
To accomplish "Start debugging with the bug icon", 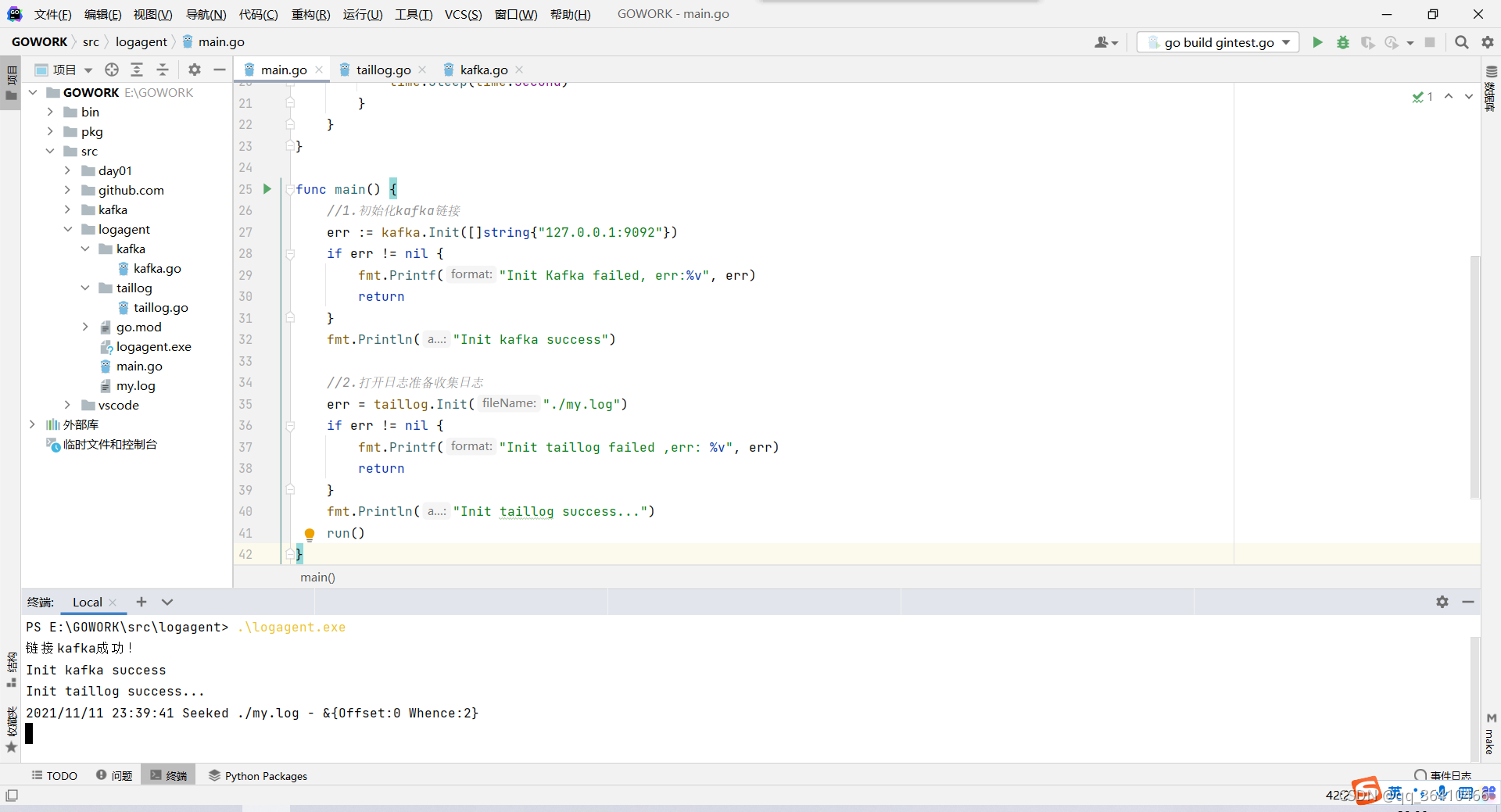I will tap(1343, 42).
